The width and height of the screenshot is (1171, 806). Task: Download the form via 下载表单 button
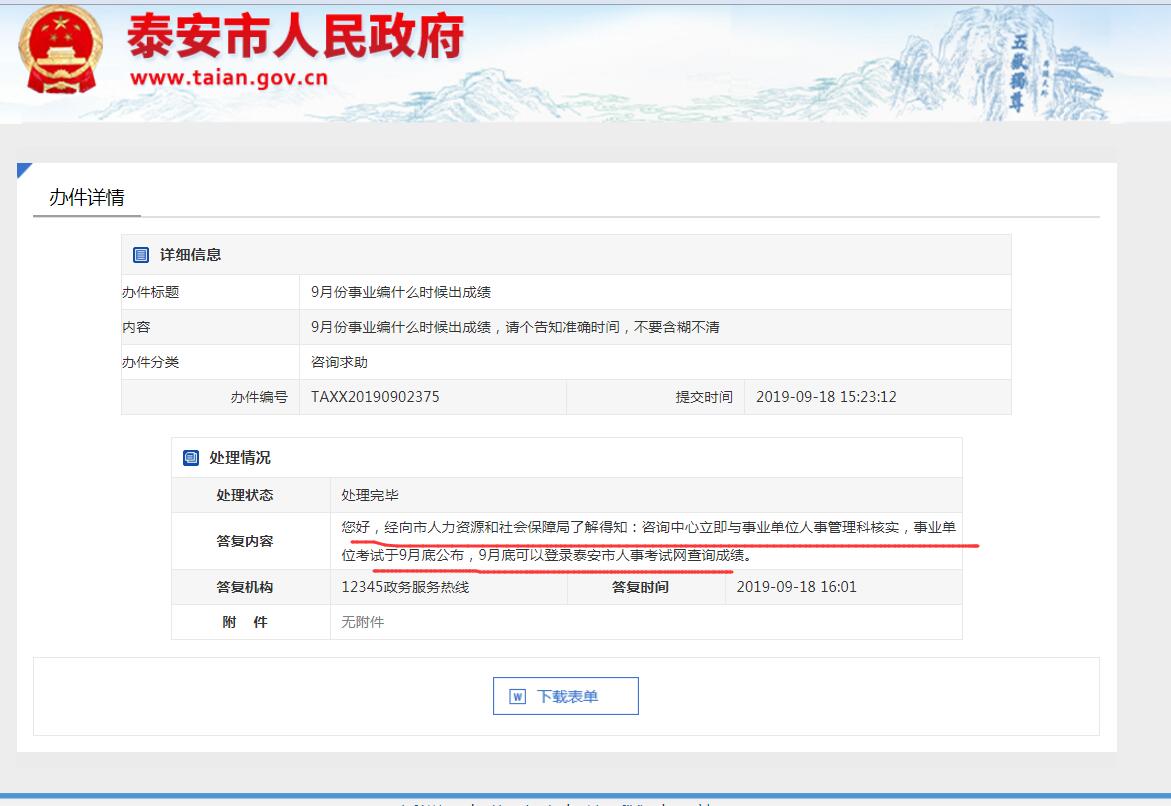tap(565, 696)
